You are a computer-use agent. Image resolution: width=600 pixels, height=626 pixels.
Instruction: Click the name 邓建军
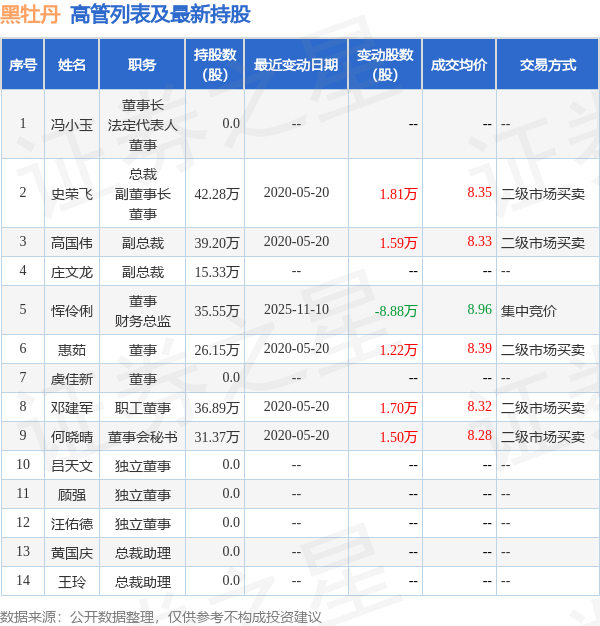72,407
